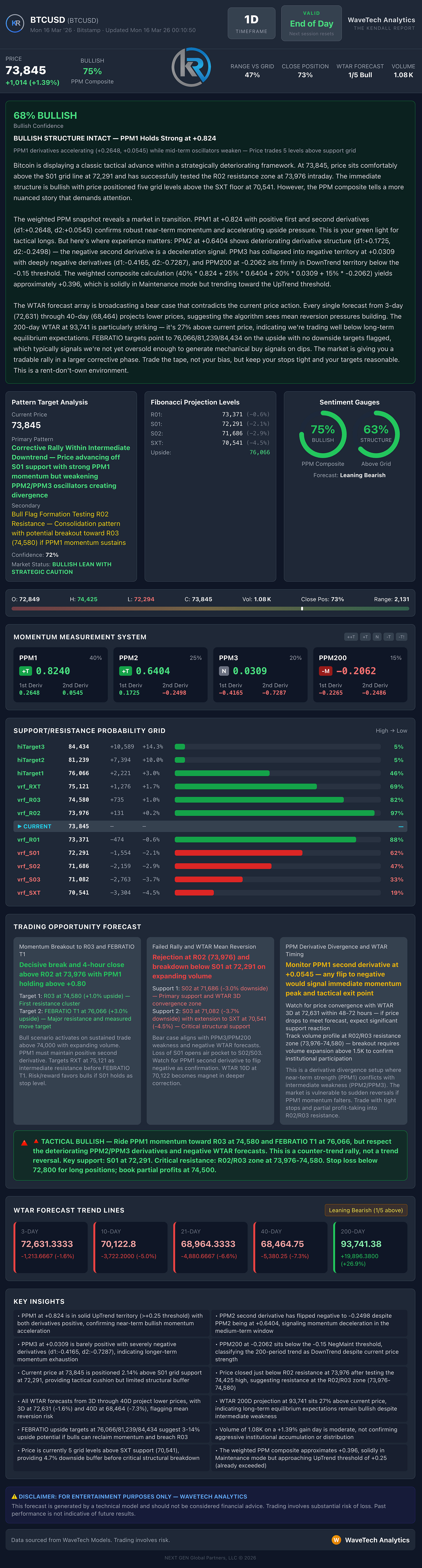The height and width of the screenshot is (1568, 422).
Task: Click the N badge on the PPM3 card
Action: [224, 671]
